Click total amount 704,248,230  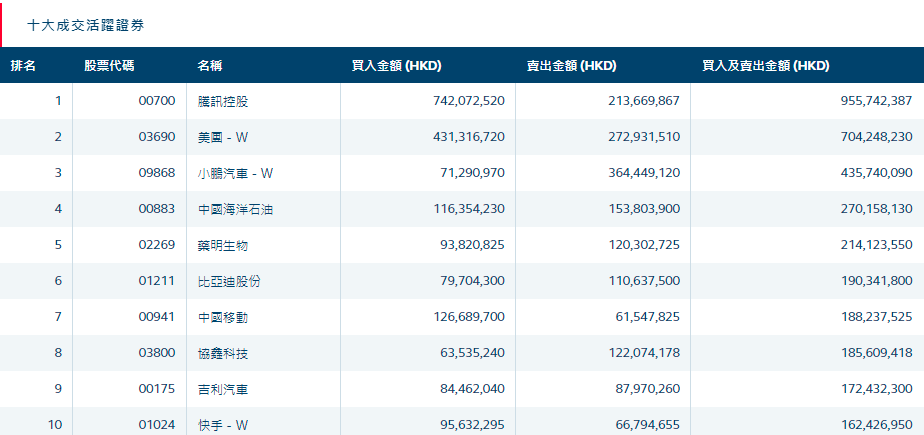pos(876,137)
